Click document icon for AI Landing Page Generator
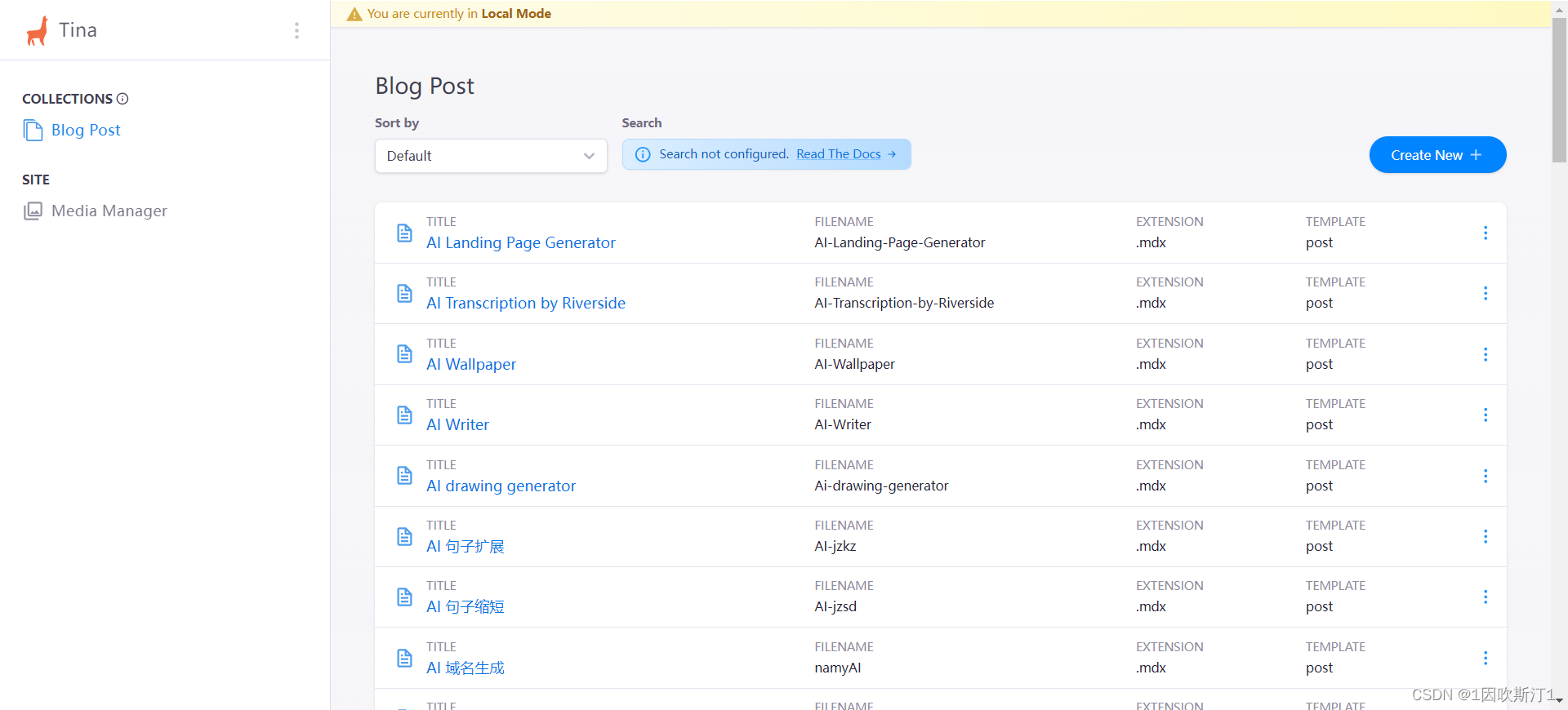This screenshot has width=1568, height=710. click(404, 233)
